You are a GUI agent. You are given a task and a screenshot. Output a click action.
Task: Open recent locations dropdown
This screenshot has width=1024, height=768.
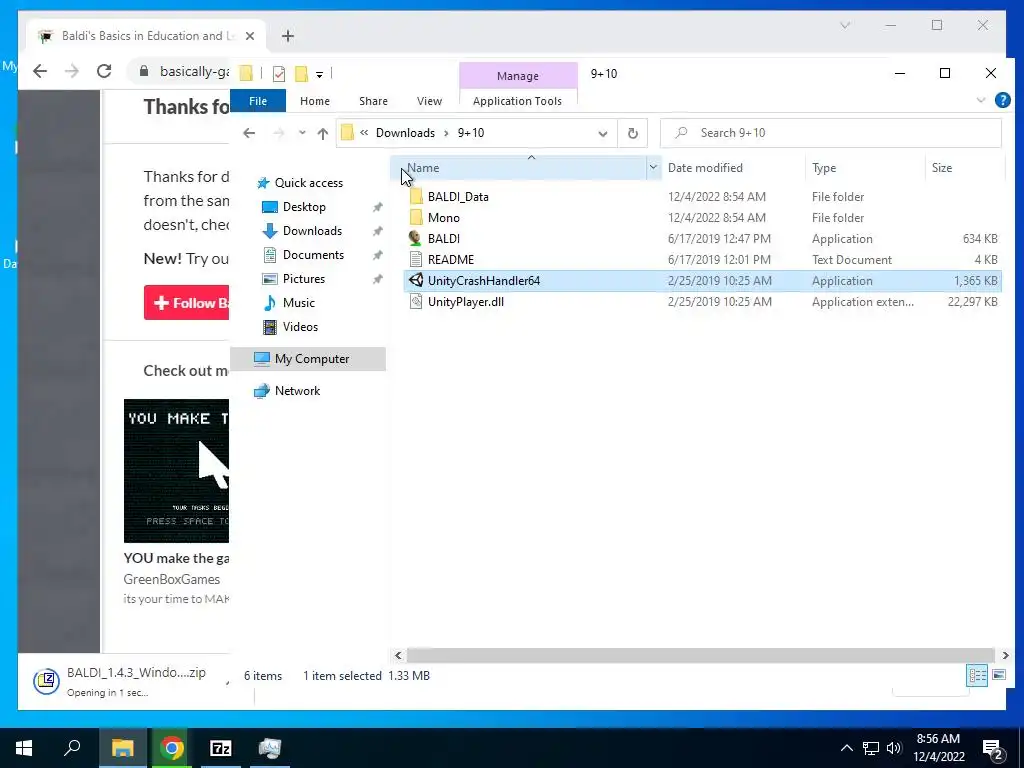coord(302,133)
